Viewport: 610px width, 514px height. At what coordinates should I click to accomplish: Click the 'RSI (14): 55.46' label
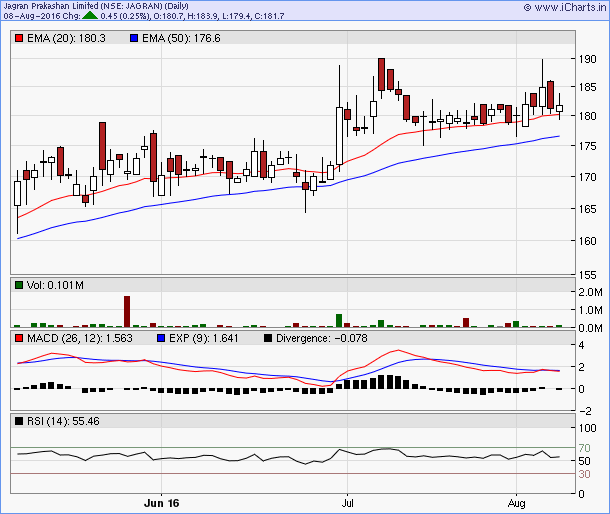(x=63, y=421)
